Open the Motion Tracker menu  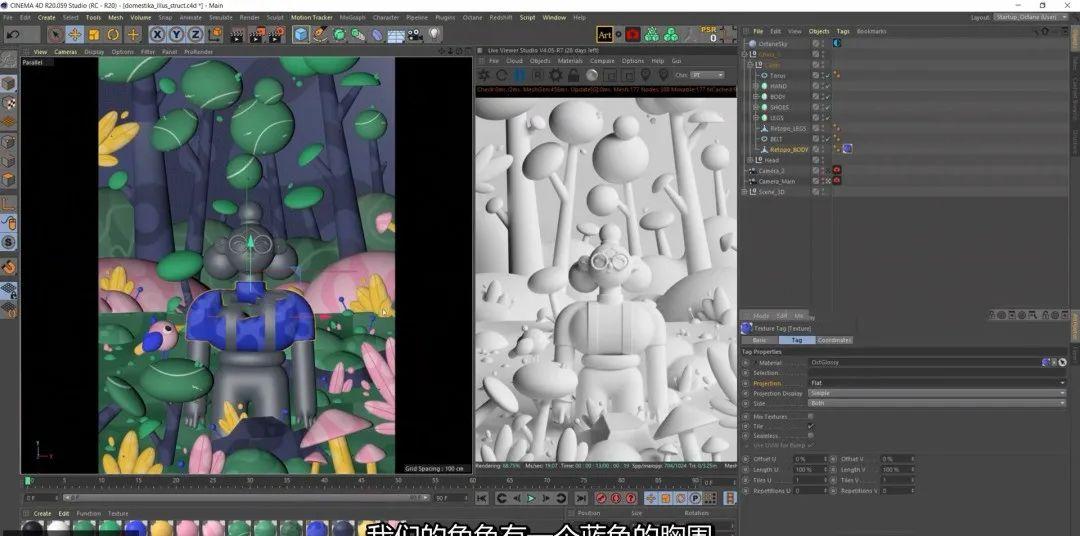tap(311, 17)
